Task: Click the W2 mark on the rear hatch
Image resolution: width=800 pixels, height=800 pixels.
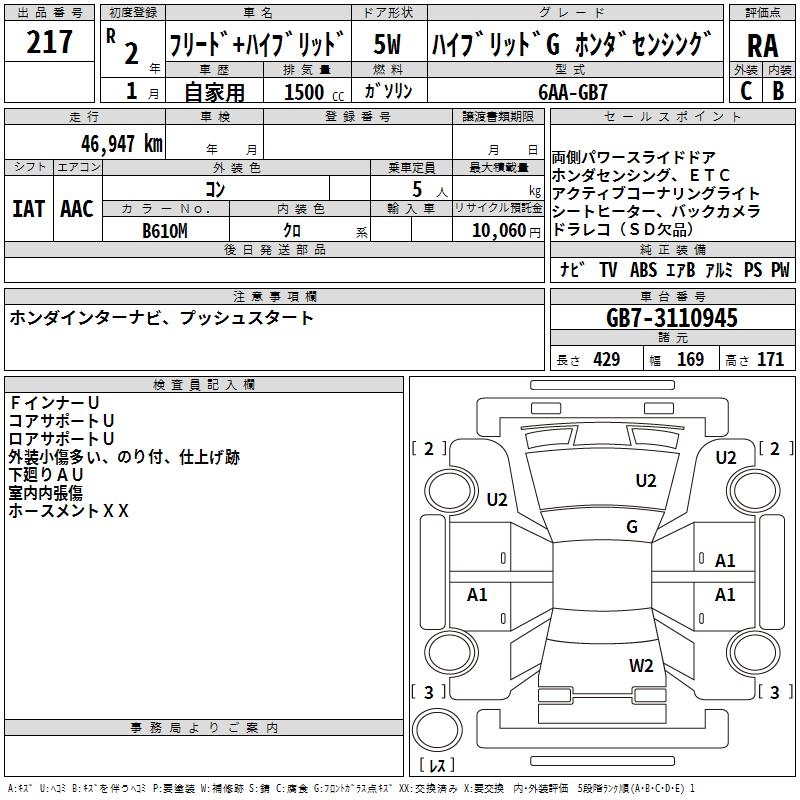Action: pos(641,666)
